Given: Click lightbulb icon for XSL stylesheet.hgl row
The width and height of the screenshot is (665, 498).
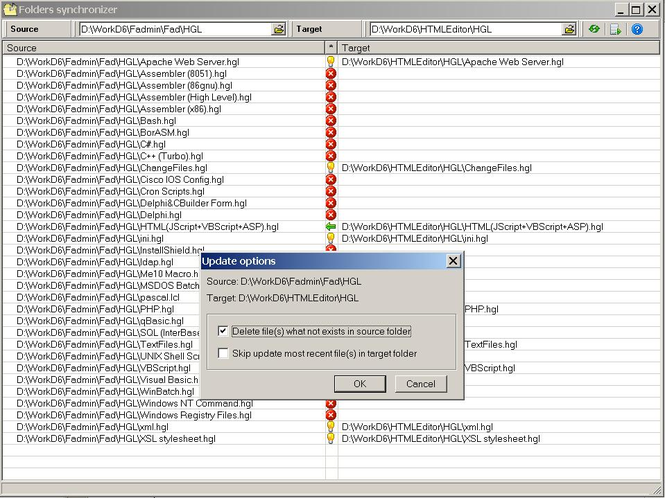Looking at the screenshot, I should [331, 439].
